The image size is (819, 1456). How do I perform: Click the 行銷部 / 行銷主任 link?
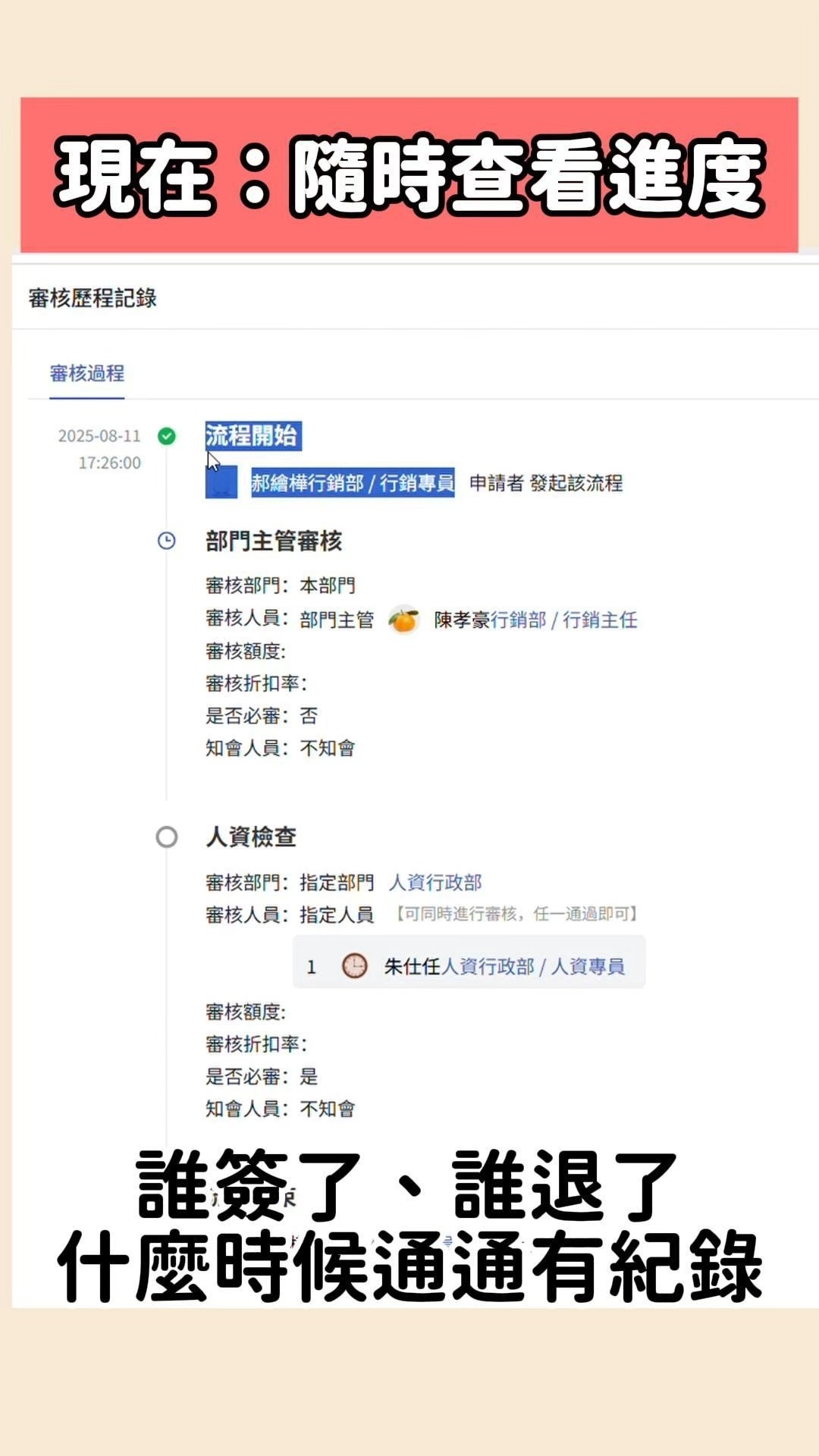(x=564, y=620)
